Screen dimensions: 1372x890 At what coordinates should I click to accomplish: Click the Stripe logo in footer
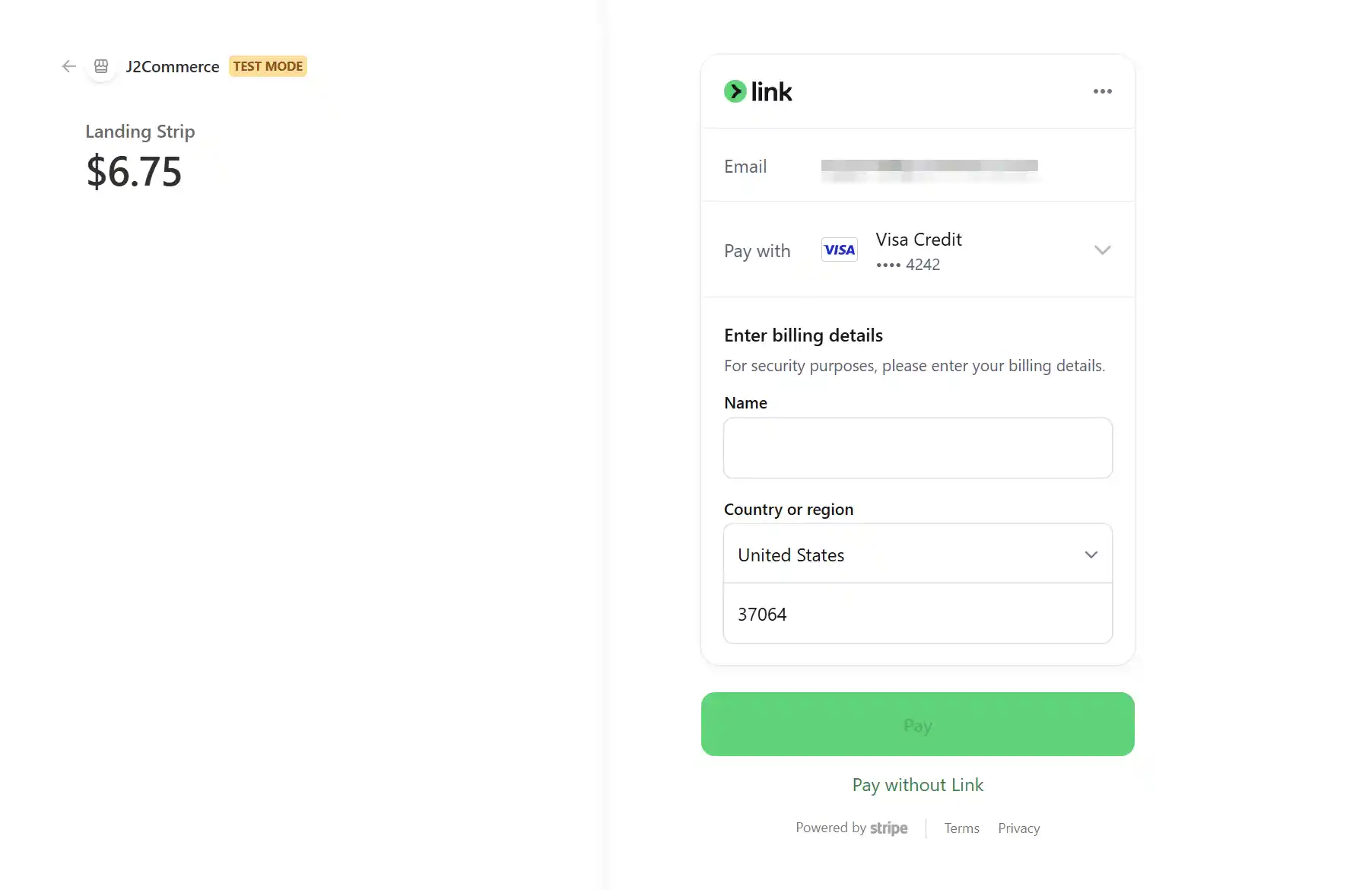point(888,828)
